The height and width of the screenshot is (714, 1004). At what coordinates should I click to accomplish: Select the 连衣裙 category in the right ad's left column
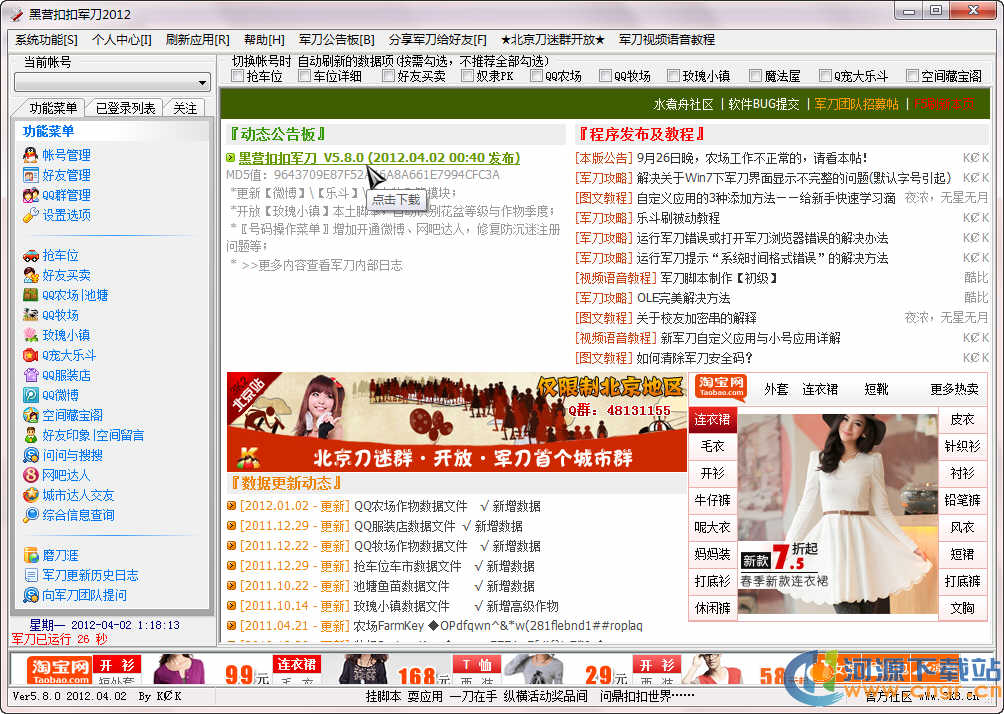point(712,419)
